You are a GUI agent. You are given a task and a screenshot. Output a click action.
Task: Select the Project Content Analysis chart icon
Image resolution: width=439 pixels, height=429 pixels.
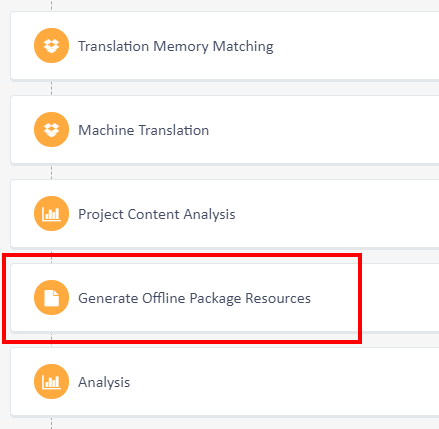pos(51,214)
